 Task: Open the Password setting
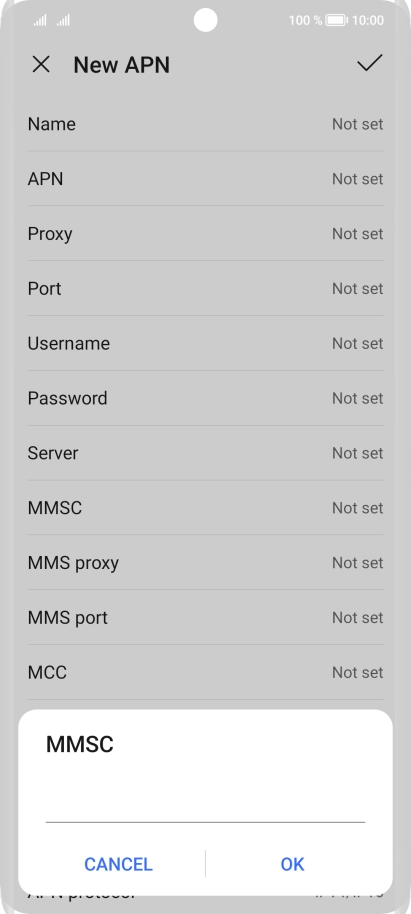pyautogui.click(x=205, y=398)
